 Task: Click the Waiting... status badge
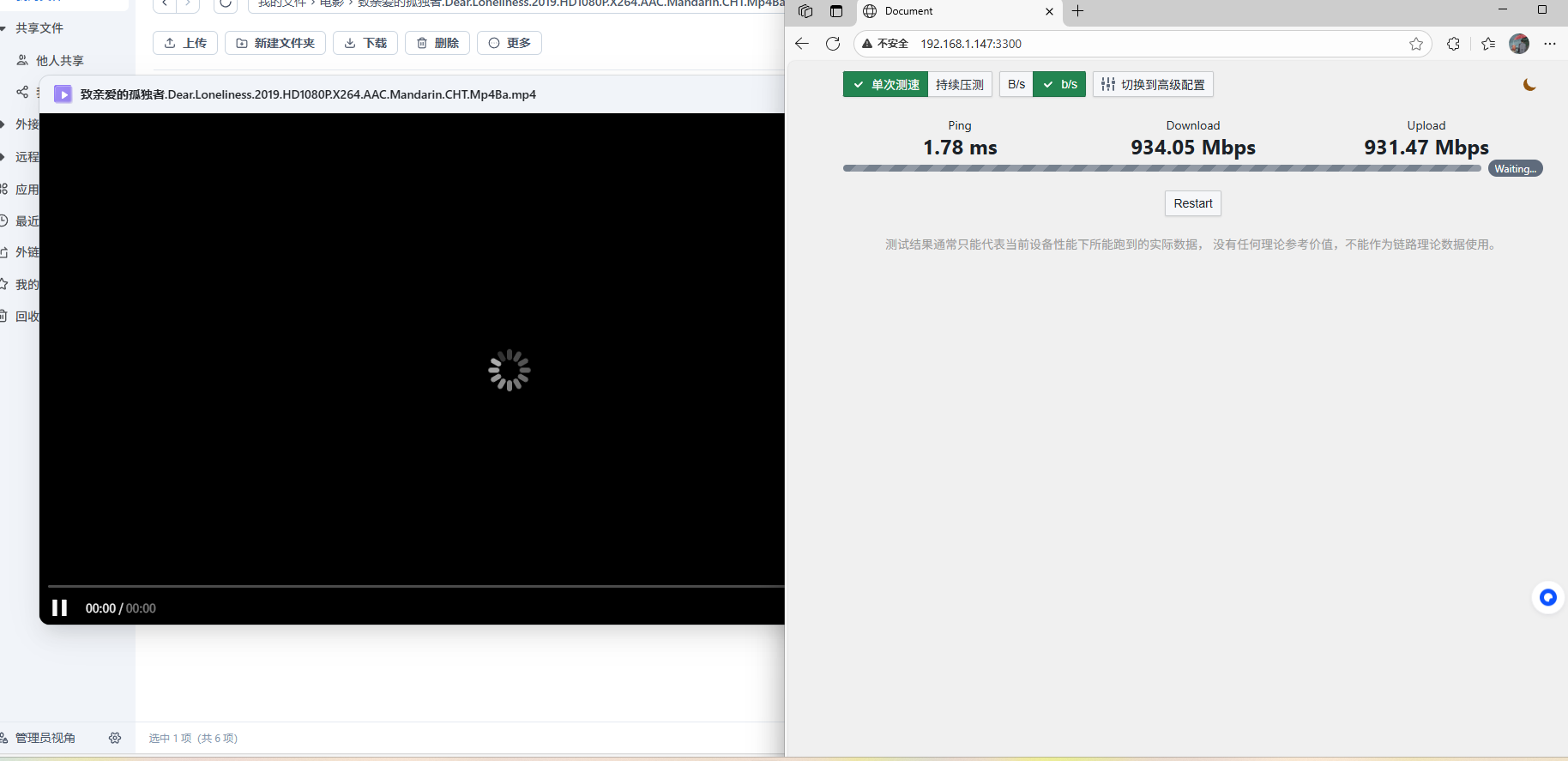click(1516, 169)
